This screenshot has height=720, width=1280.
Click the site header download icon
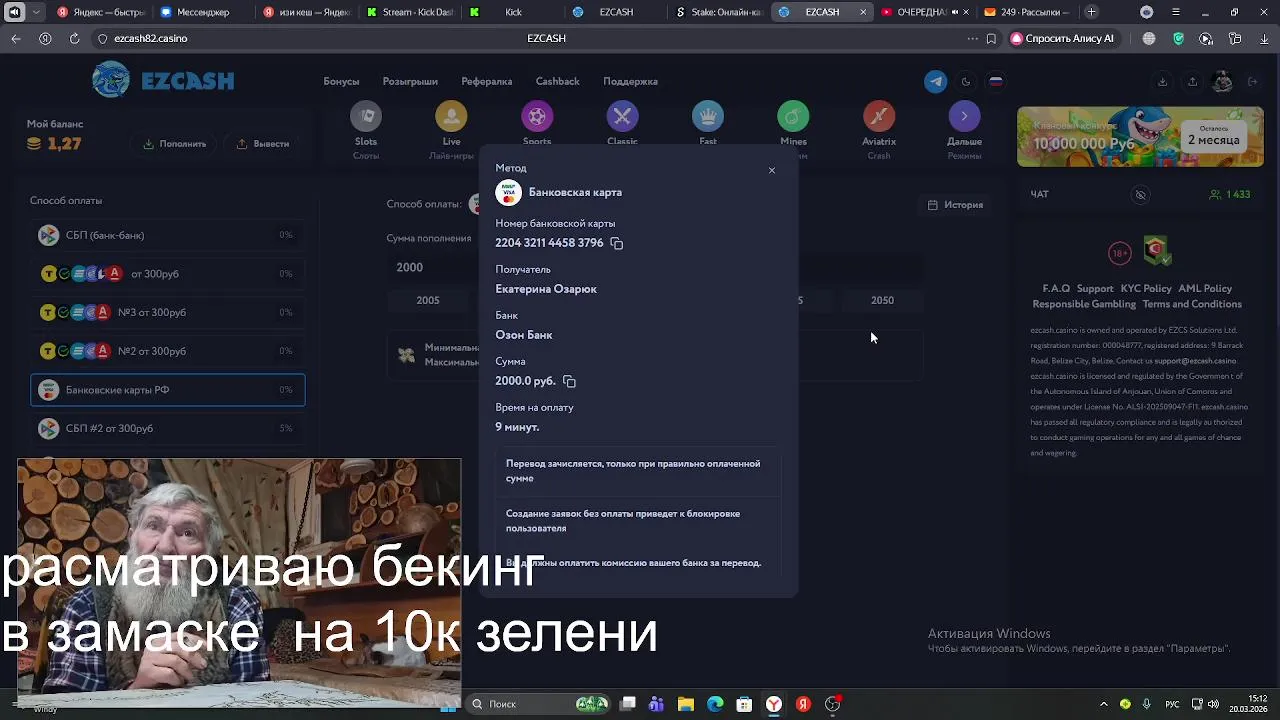1162,82
